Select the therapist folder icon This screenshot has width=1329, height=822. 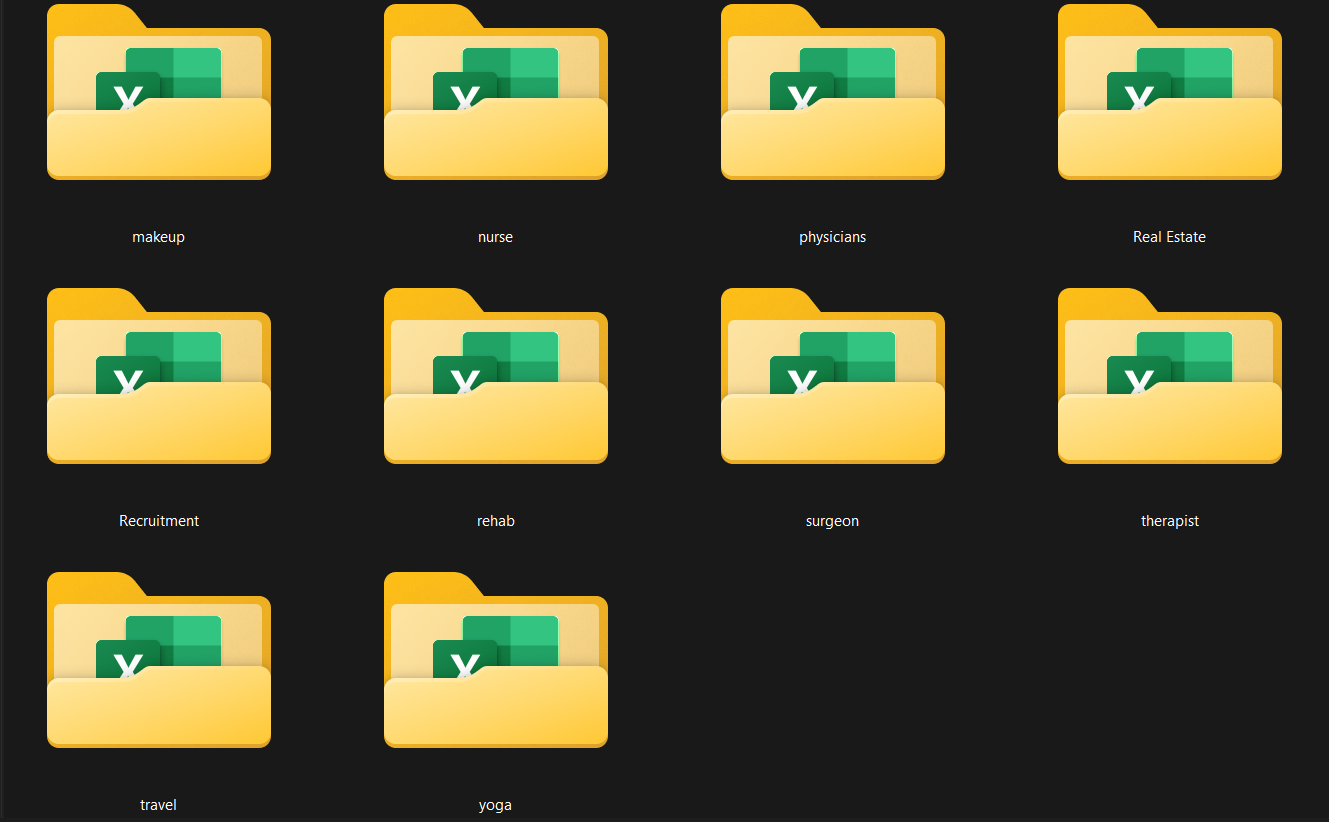point(1170,376)
